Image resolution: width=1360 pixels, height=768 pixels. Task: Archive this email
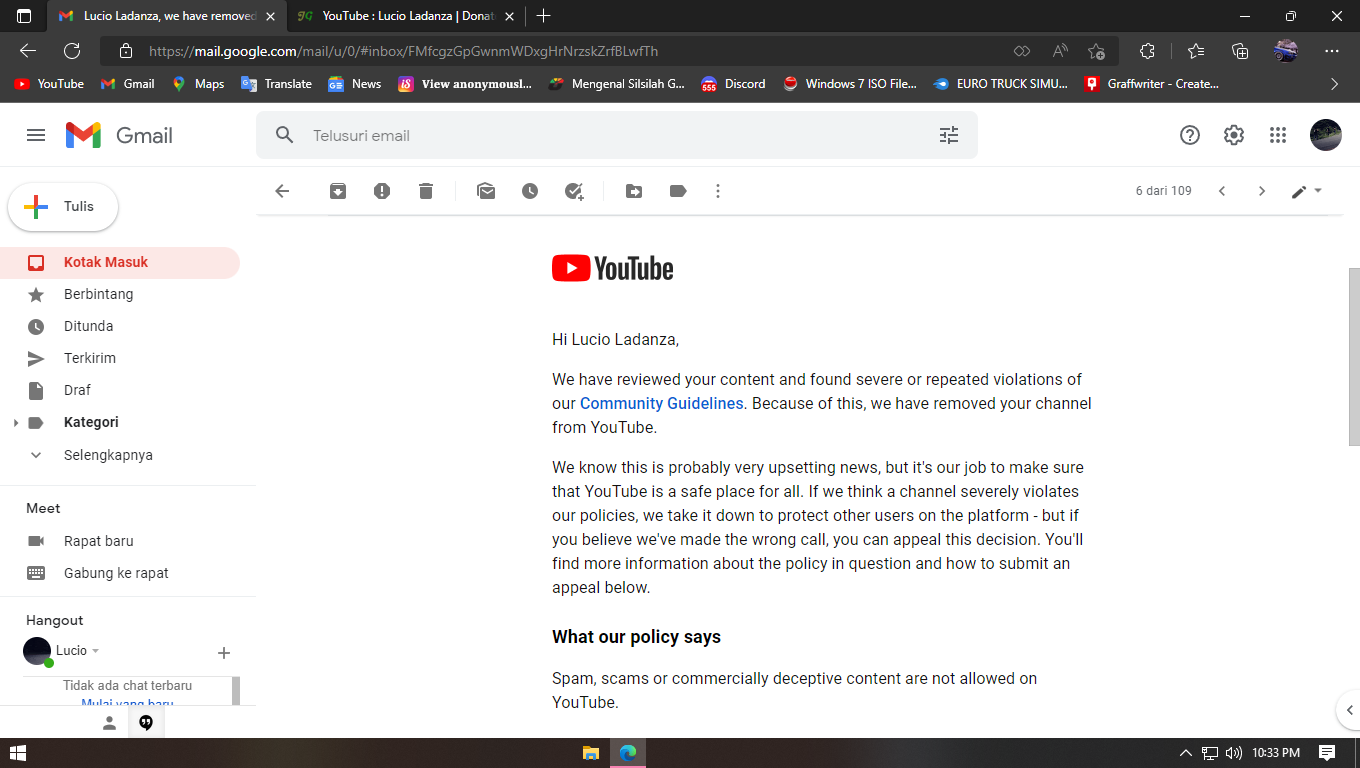coord(338,191)
